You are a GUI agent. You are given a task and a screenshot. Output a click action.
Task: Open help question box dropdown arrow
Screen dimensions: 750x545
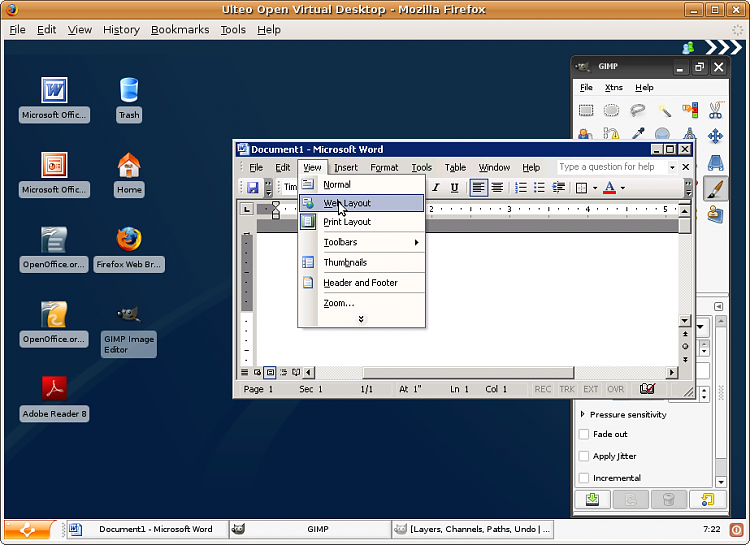(x=672, y=167)
